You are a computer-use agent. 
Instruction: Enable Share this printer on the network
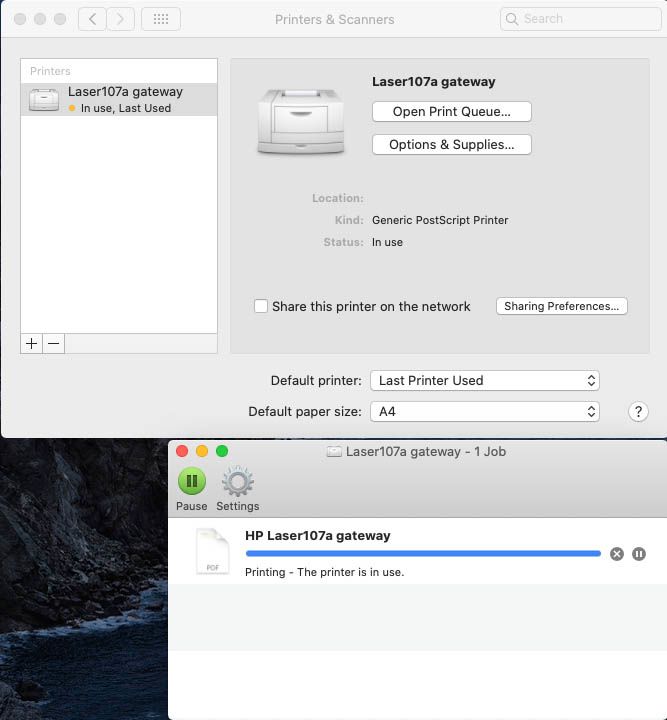261,307
